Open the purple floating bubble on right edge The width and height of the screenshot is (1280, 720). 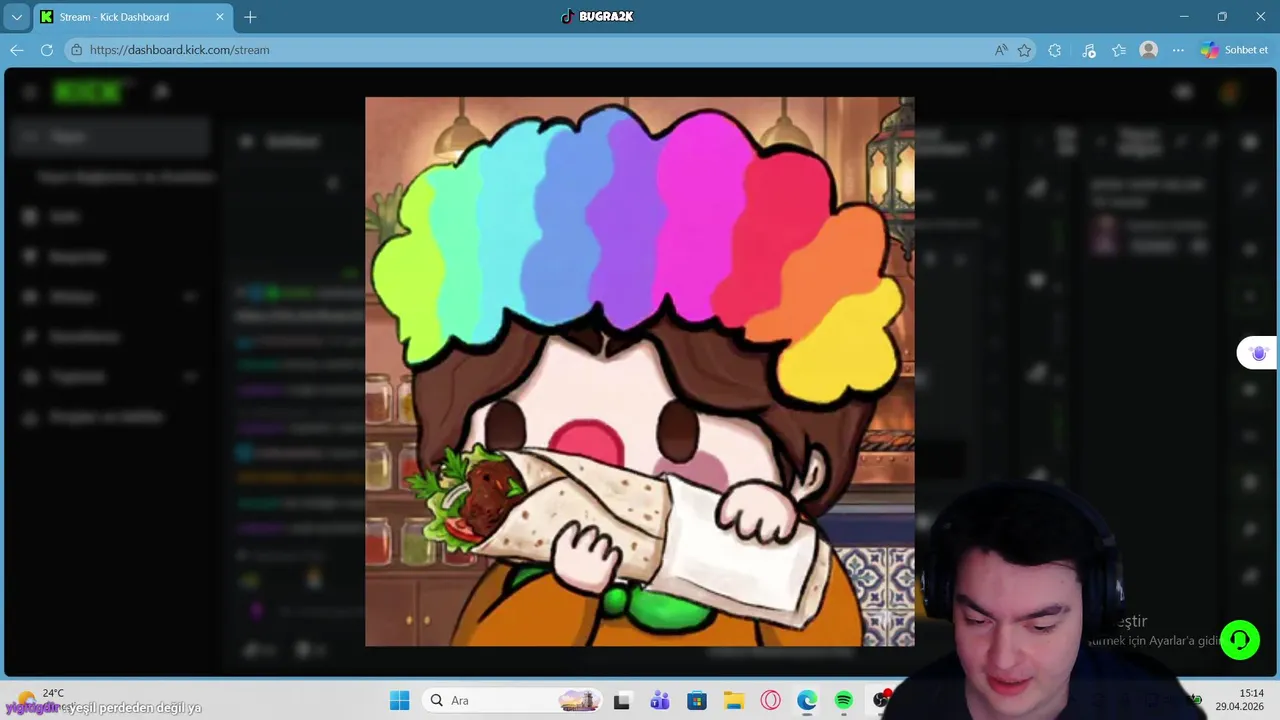tap(1258, 353)
